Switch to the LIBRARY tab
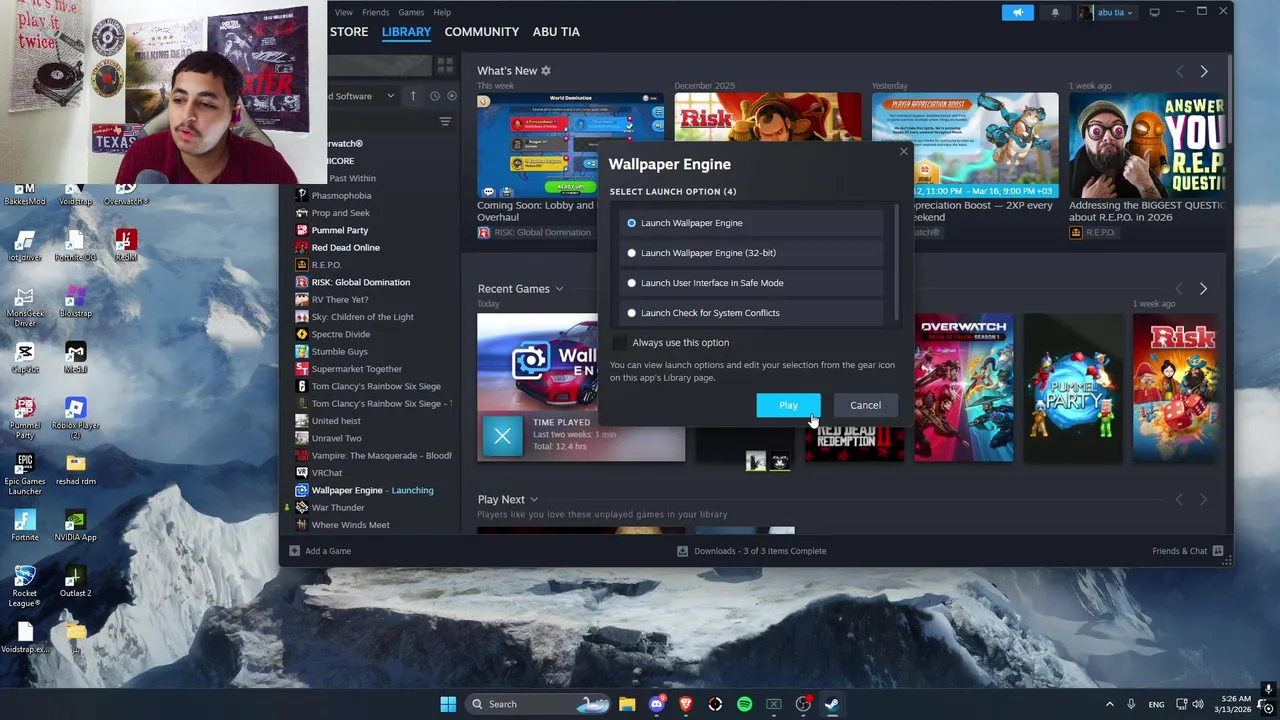 [406, 32]
